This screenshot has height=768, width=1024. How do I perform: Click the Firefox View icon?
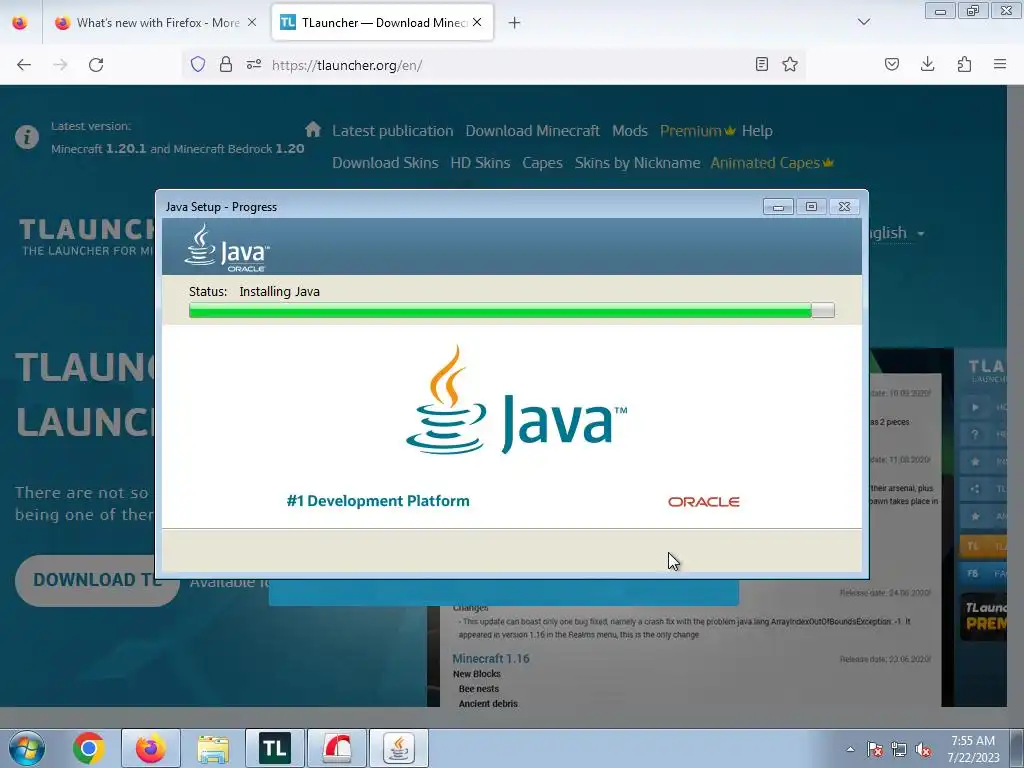pyautogui.click(x=20, y=22)
